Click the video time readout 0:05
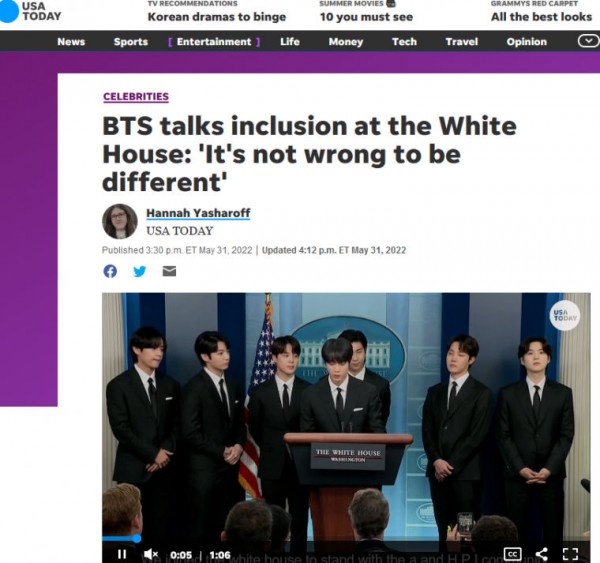This screenshot has height=563, width=600. tap(181, 555)
